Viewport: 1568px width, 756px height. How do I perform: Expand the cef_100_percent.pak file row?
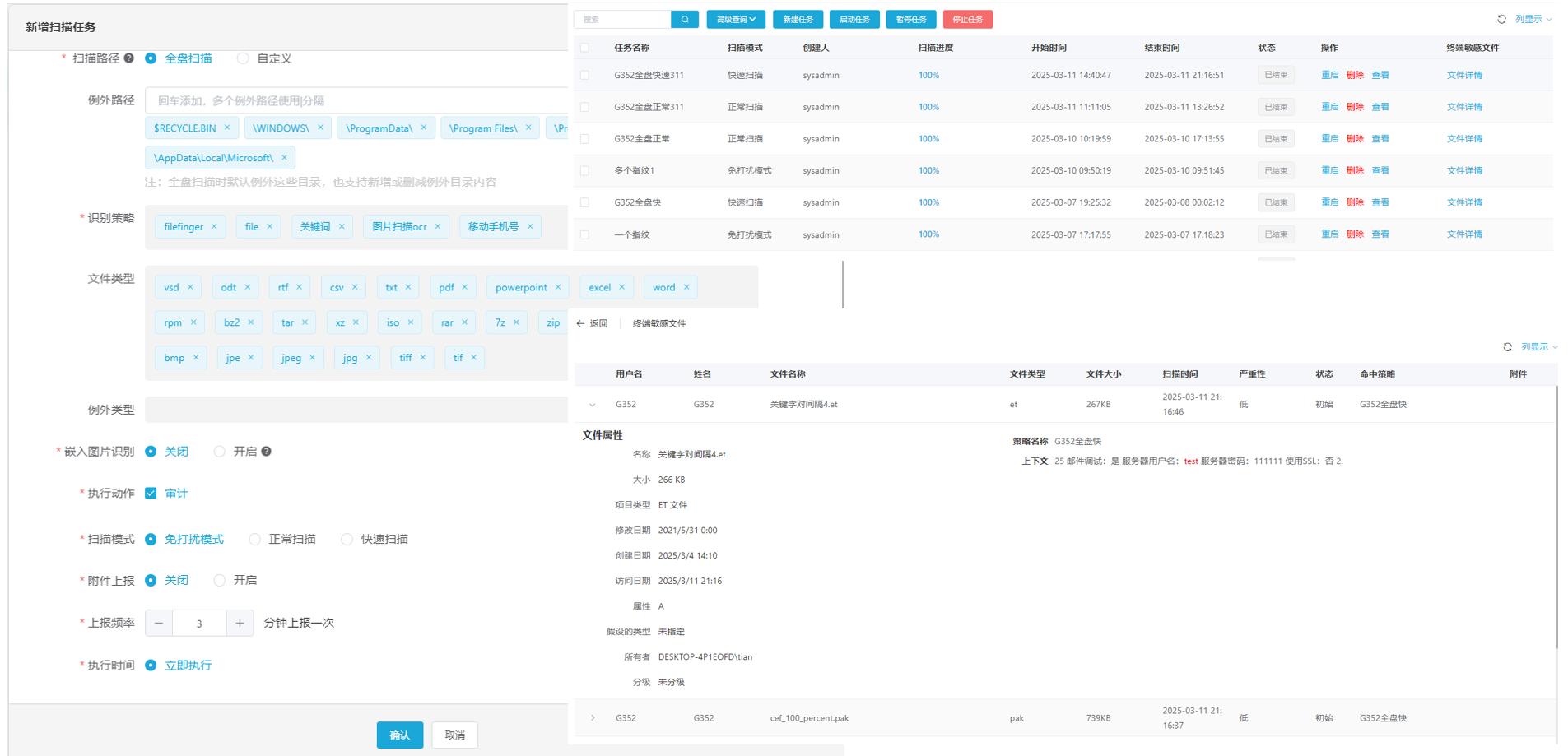(592, 718)
